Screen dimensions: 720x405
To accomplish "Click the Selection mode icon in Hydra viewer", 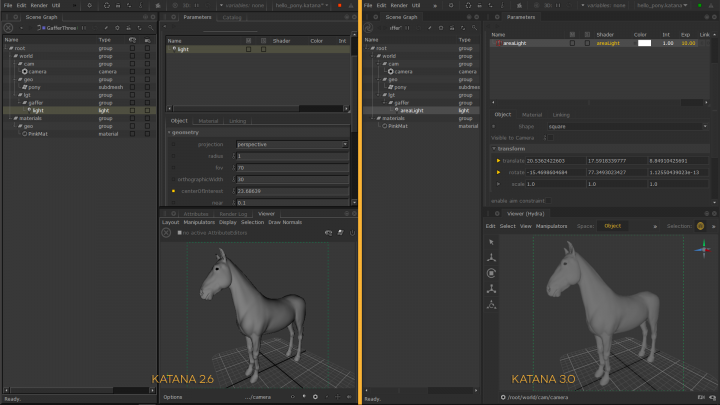I will click(x=700, y=226).
